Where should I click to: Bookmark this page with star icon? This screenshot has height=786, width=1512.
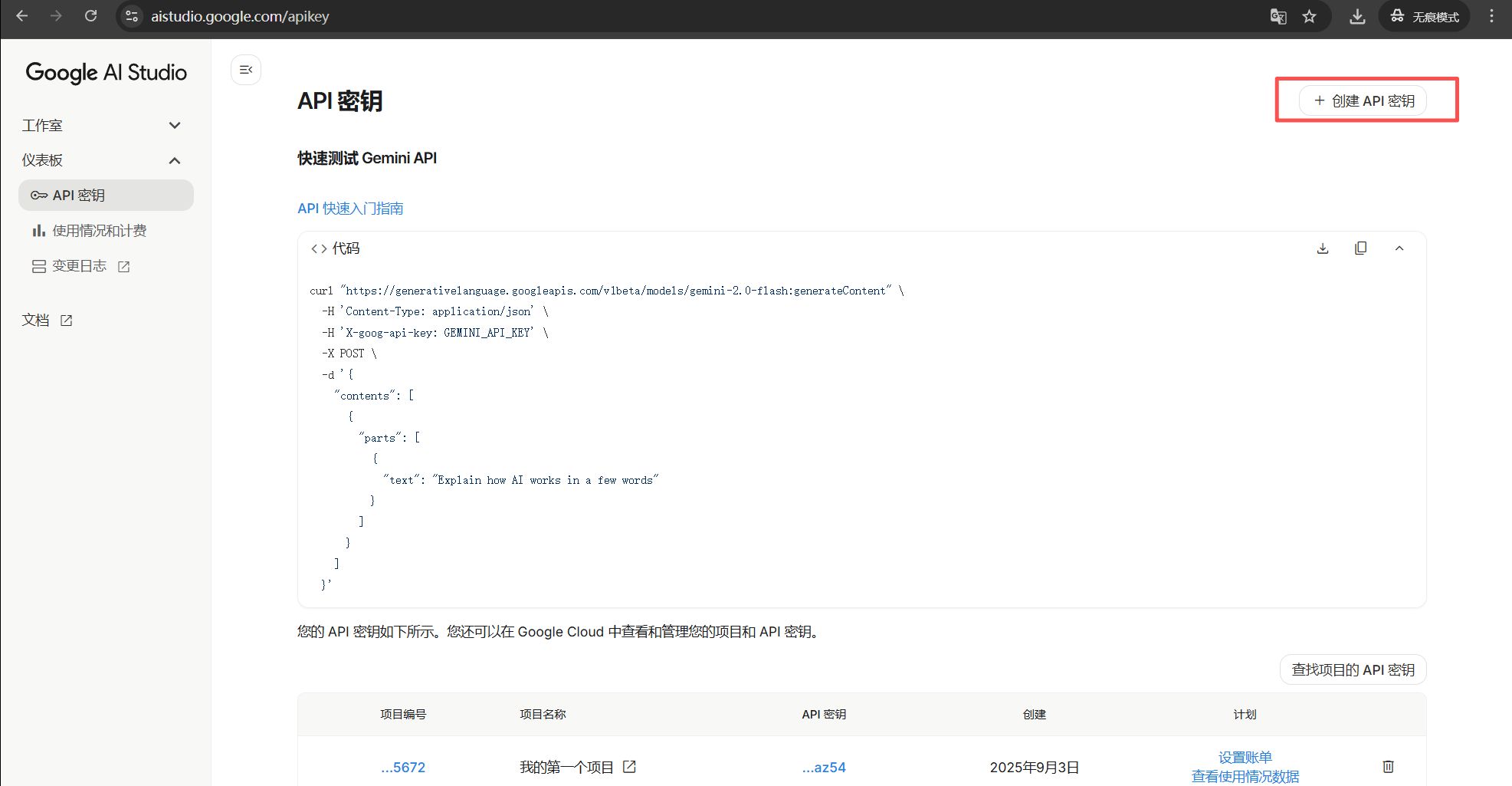pyautogui.click(x=1310, y=16)
